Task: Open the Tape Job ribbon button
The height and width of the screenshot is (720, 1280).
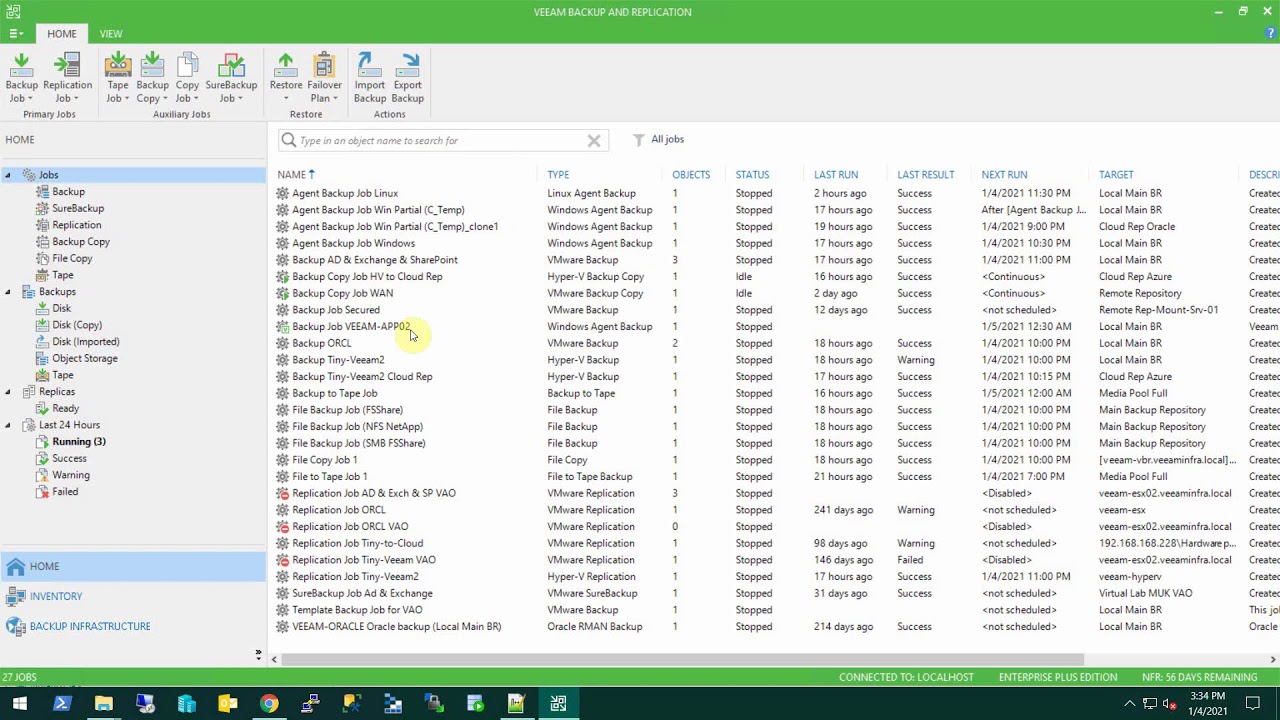Action: pos(118,78)
